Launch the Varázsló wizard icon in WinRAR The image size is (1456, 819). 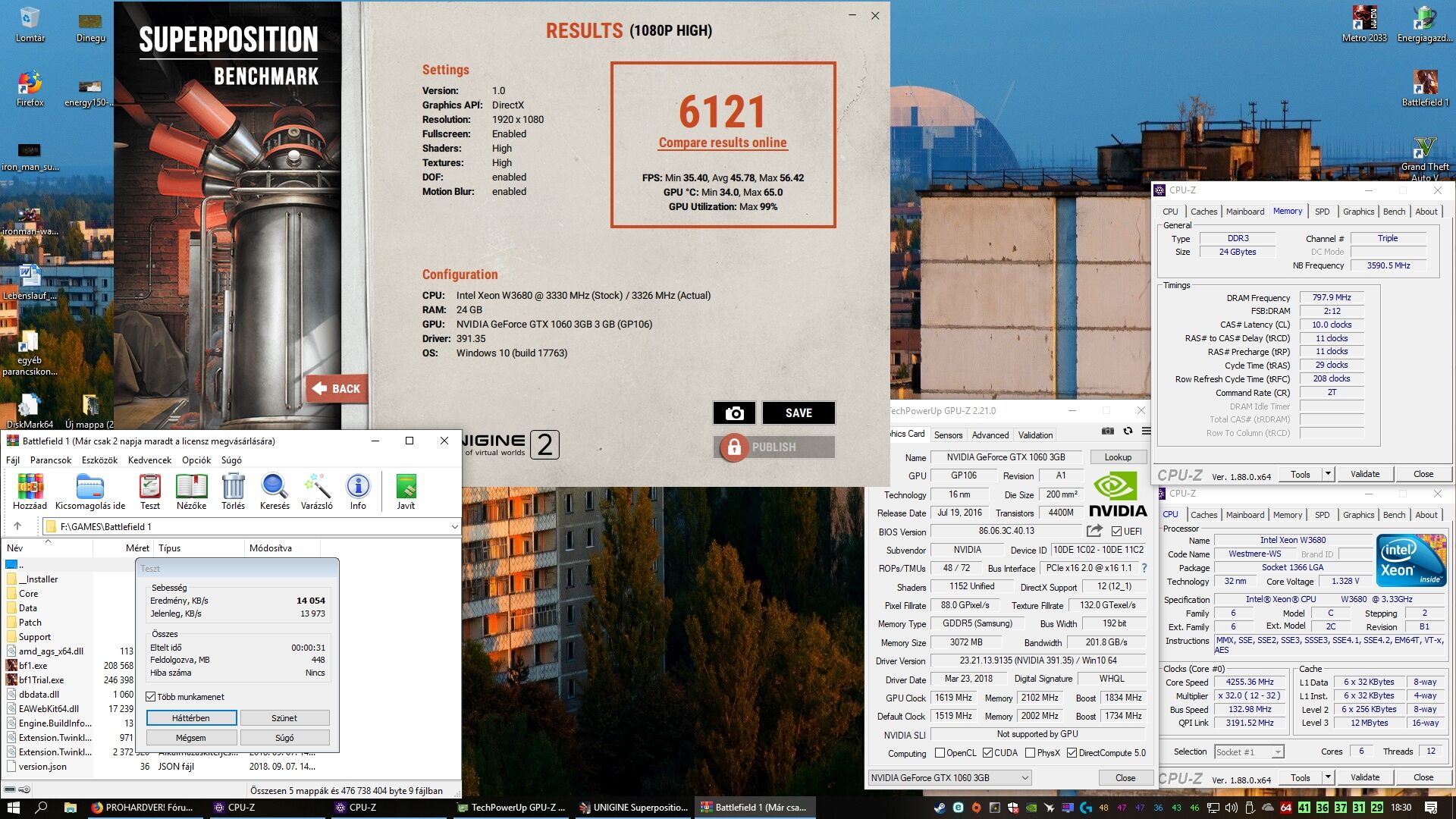coord(317,491)
